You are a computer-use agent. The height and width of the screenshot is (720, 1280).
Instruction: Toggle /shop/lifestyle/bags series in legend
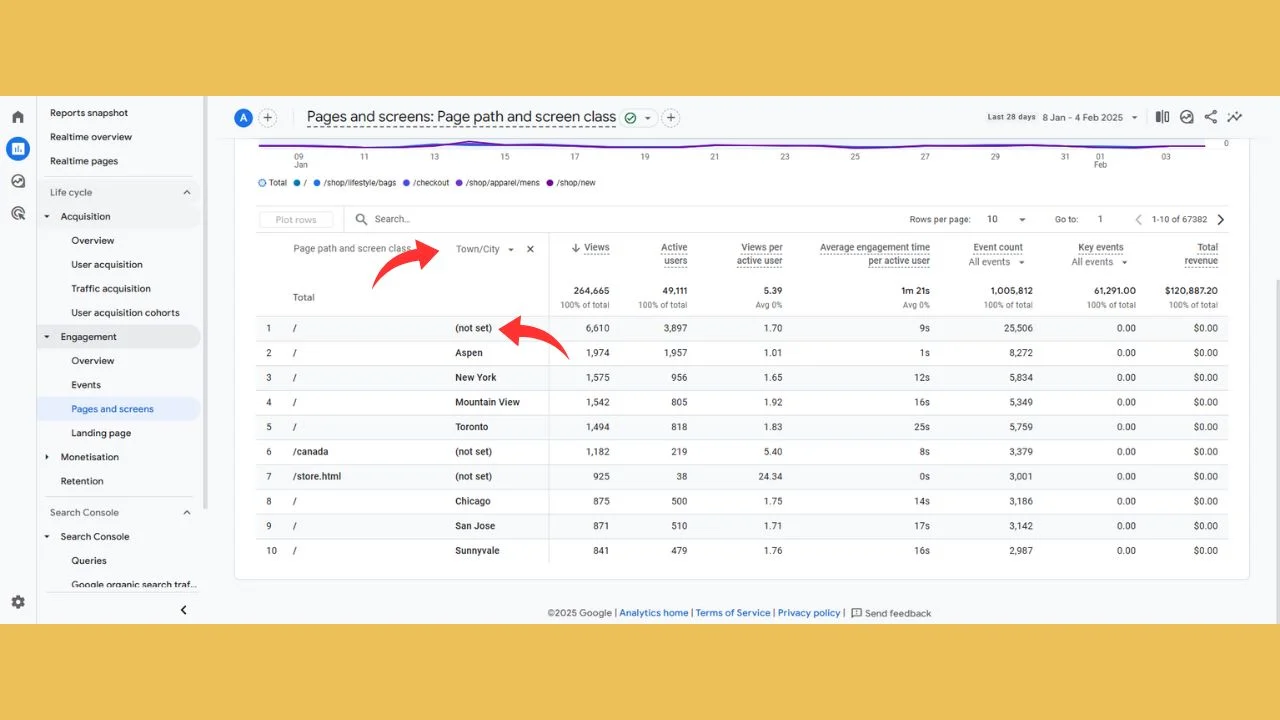354,183
